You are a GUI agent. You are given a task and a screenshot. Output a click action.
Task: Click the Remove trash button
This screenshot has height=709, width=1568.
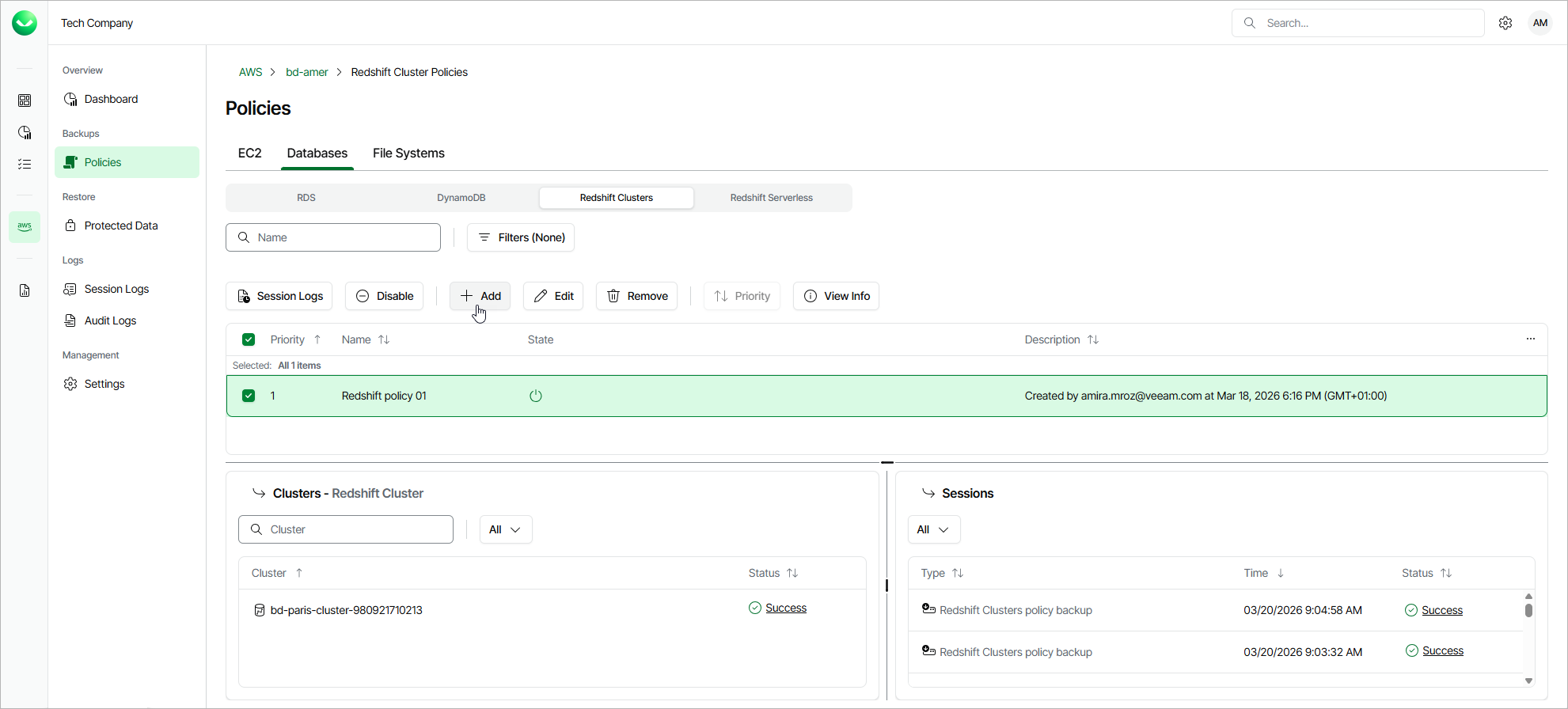pyautogui.click(x=636, y=296)
